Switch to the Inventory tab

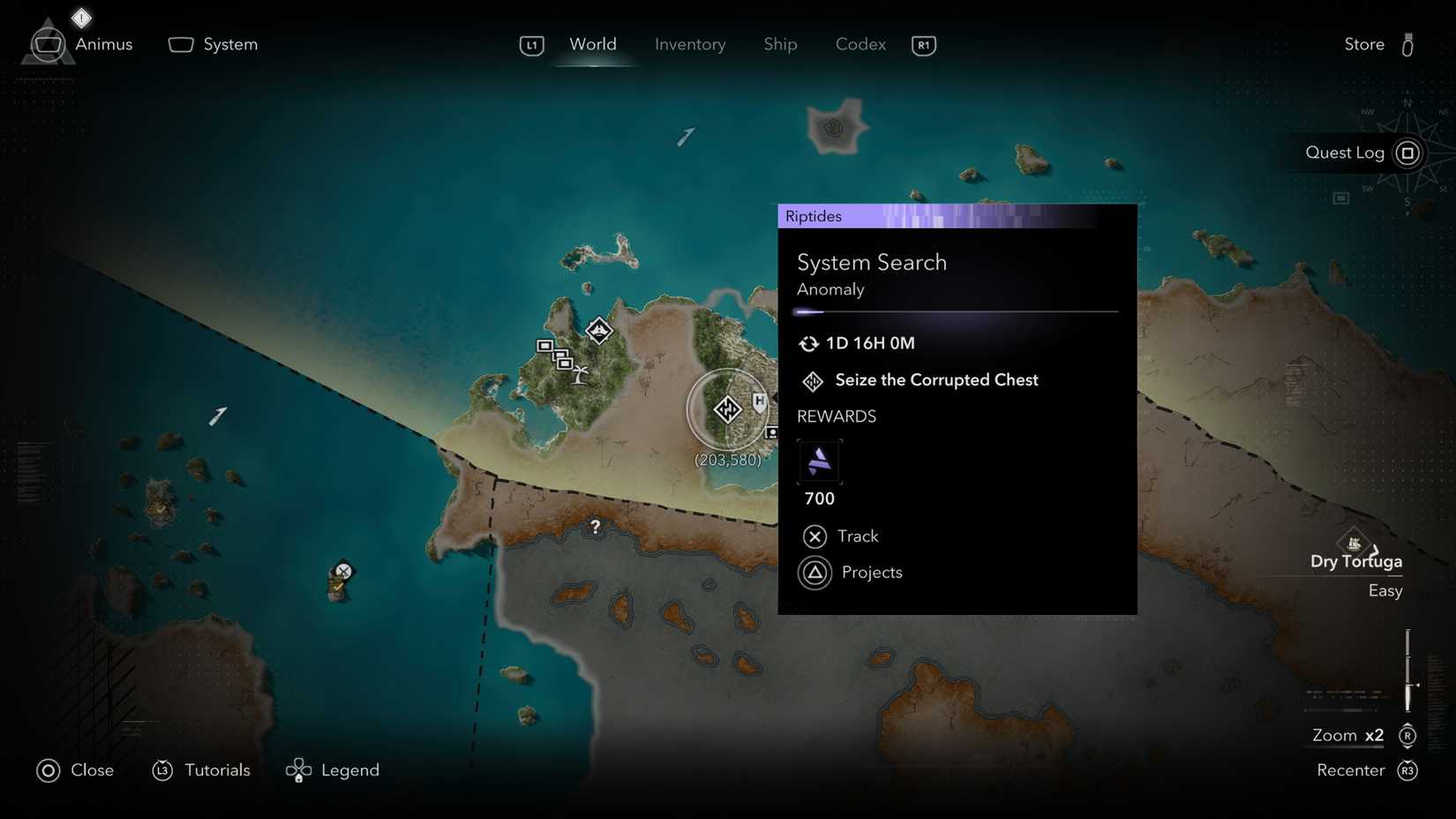690,44
